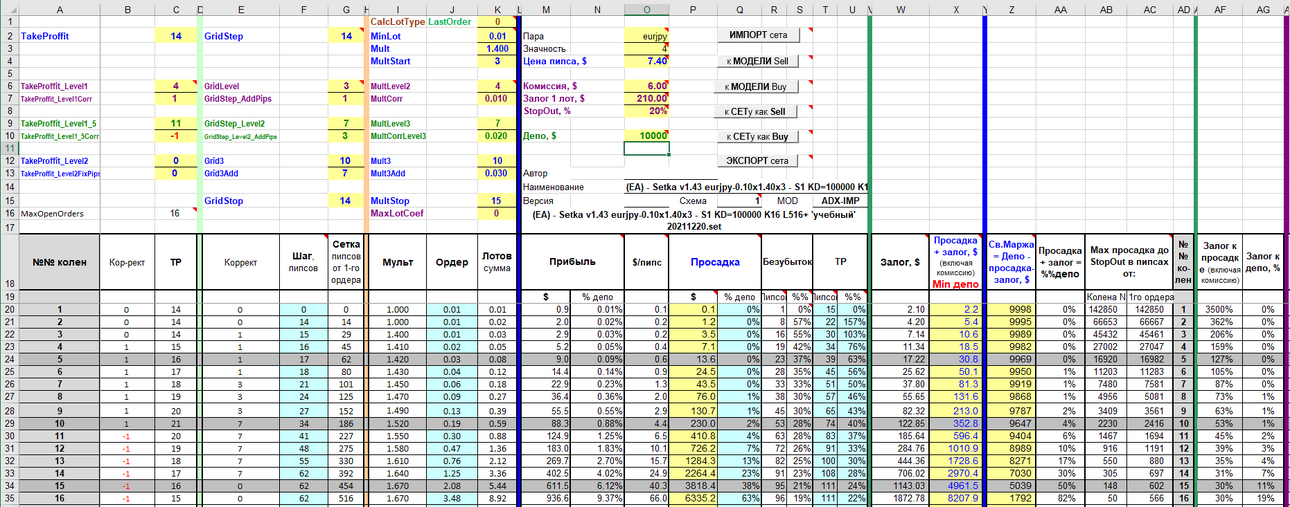Select column K header
The width and height of the screenshot is (1290, 507).
pos(497,9)
